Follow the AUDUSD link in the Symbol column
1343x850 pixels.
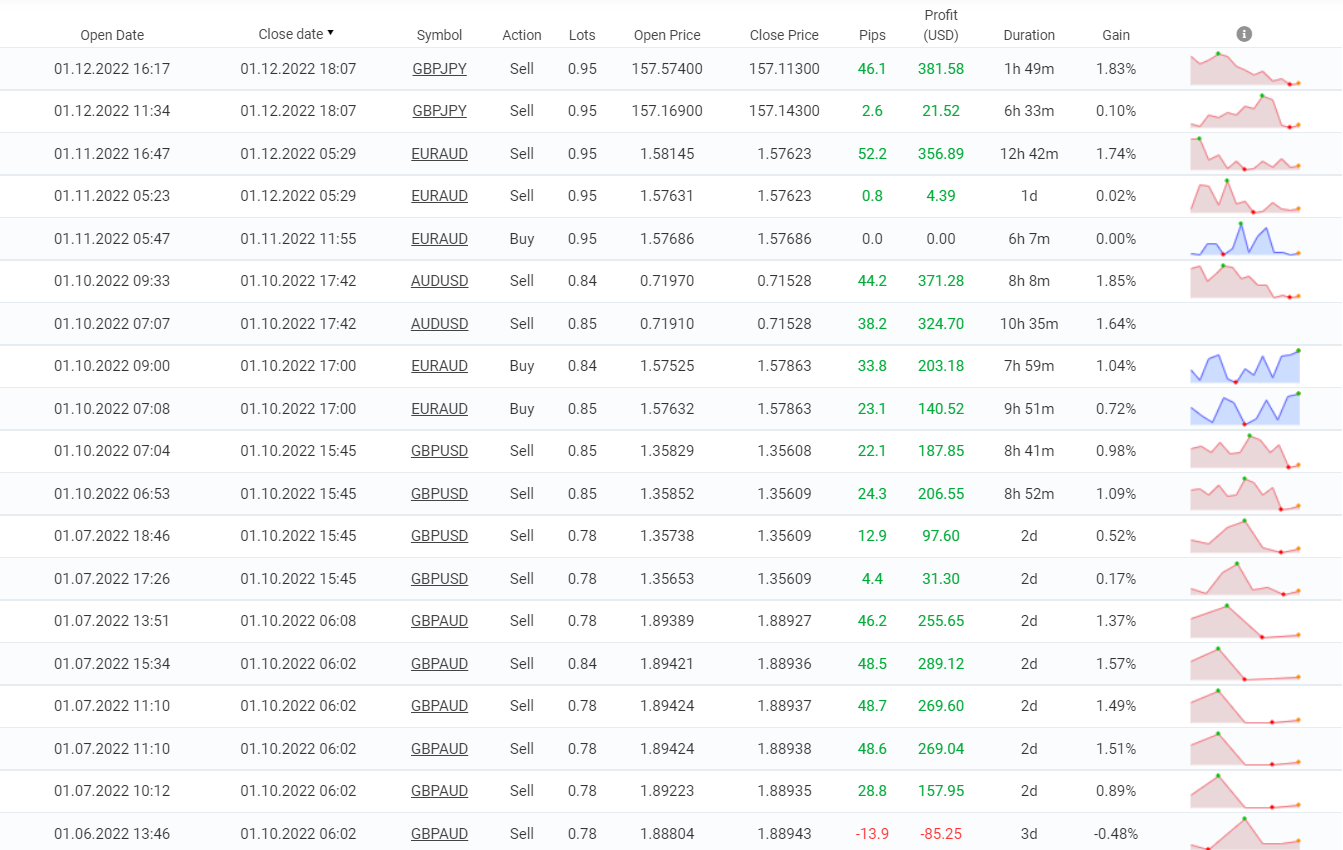439,281
